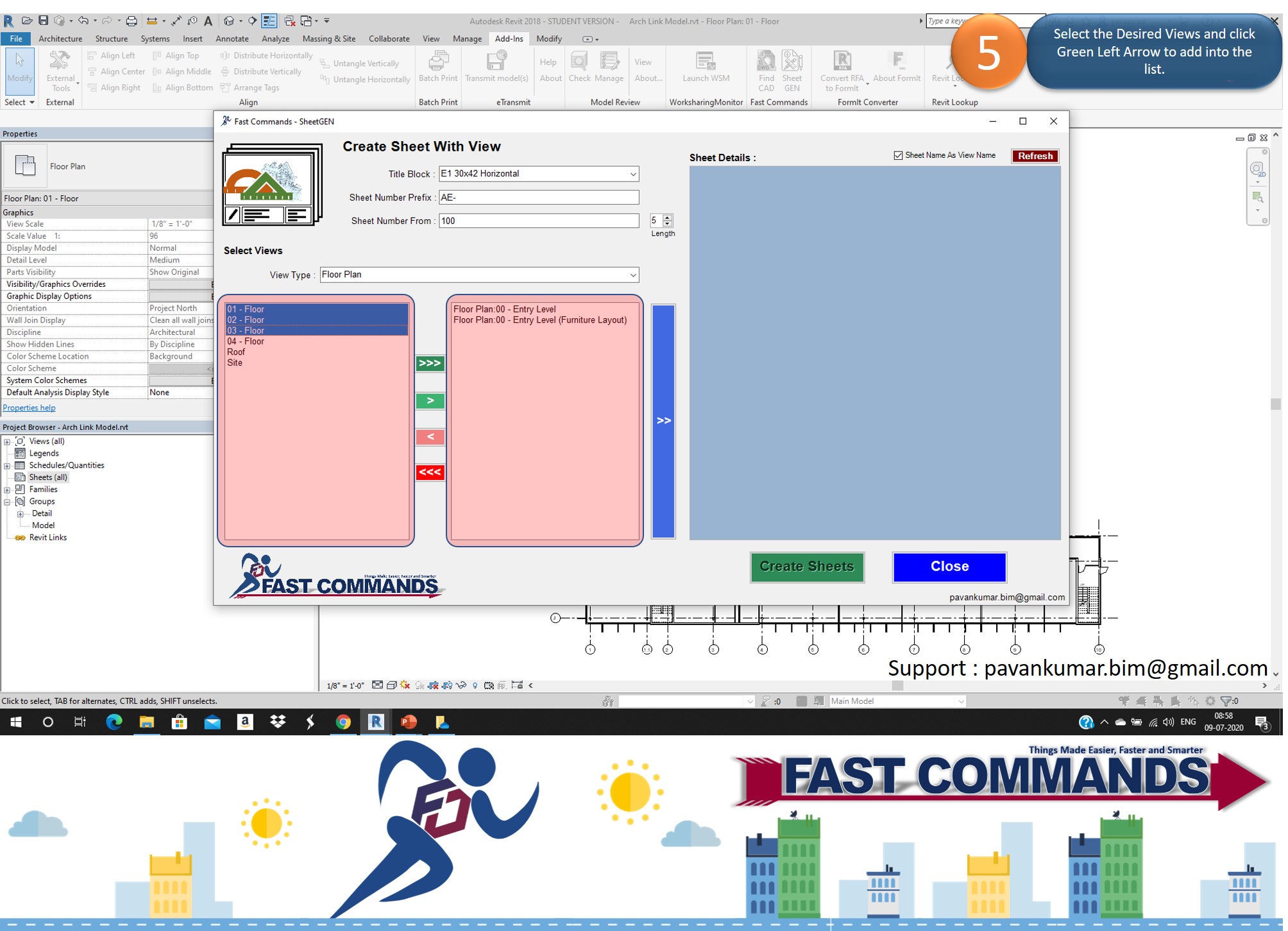Click green triple-arrow add-all button

click(x=430, y=364)
